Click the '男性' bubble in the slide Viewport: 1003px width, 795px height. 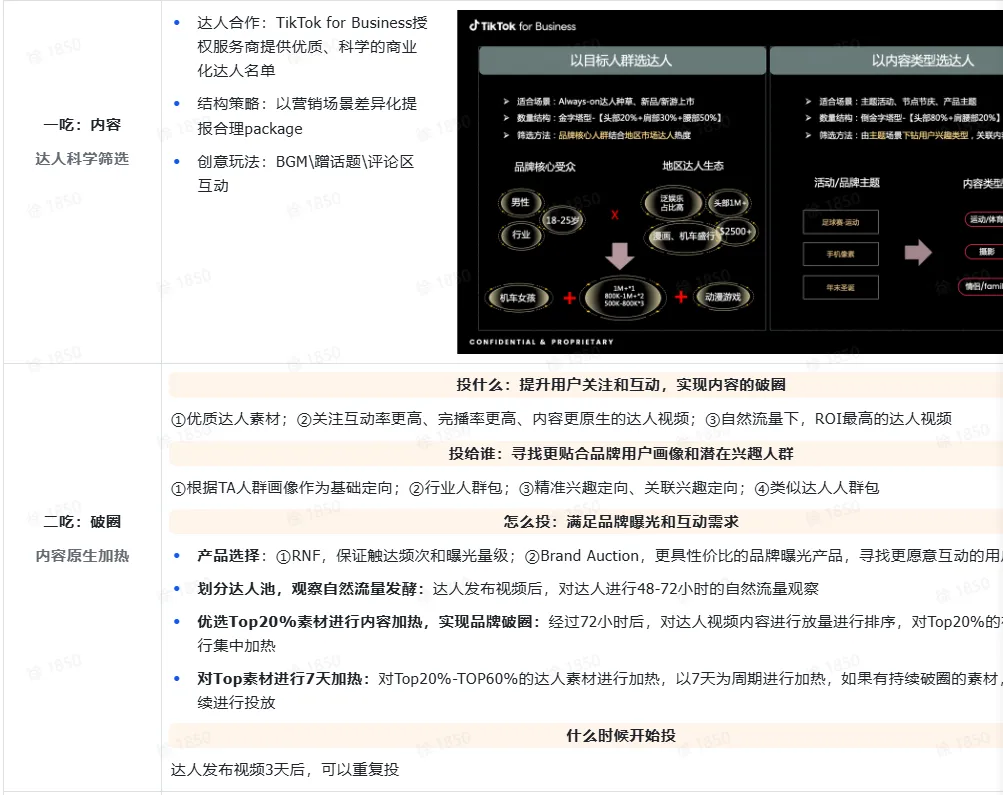point(520,203)
